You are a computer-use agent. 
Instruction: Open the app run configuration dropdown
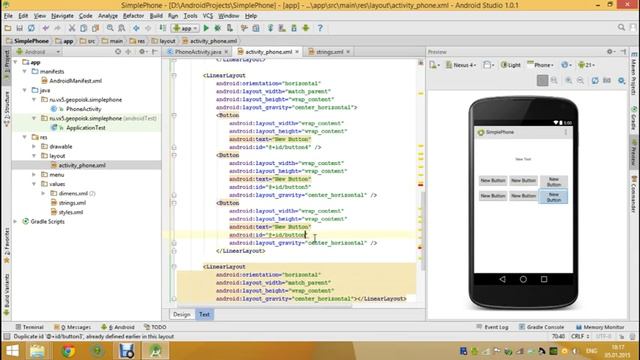click(x=186, y=28)
